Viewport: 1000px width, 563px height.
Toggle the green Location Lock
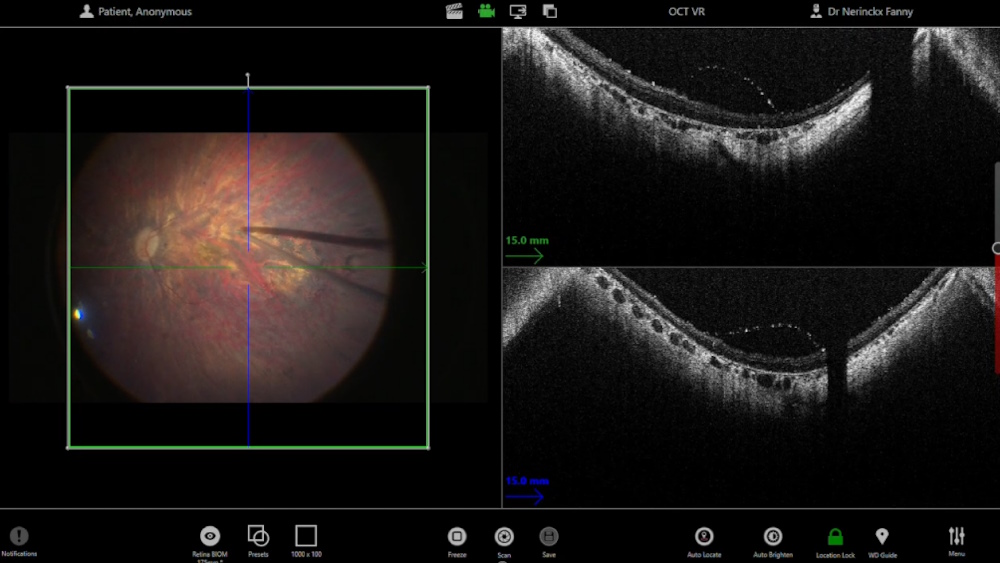(835, 537)
